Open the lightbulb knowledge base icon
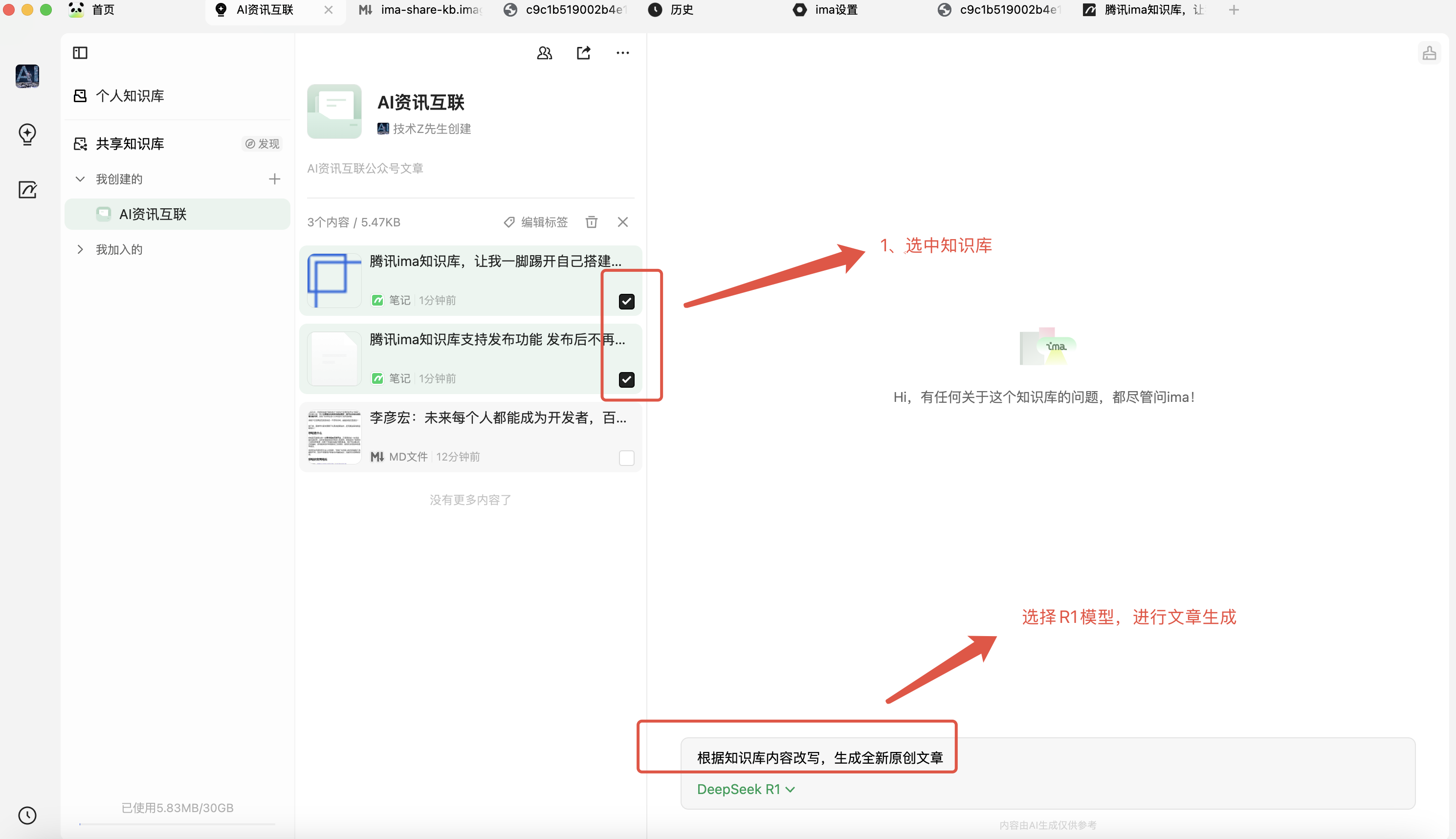 click(27, 134)
